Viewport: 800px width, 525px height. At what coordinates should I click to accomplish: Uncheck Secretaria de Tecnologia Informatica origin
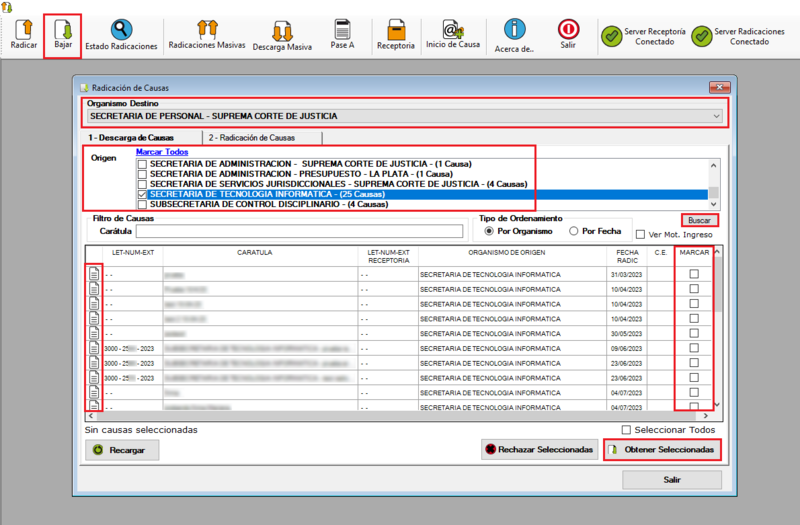click(x=142, y=194)
